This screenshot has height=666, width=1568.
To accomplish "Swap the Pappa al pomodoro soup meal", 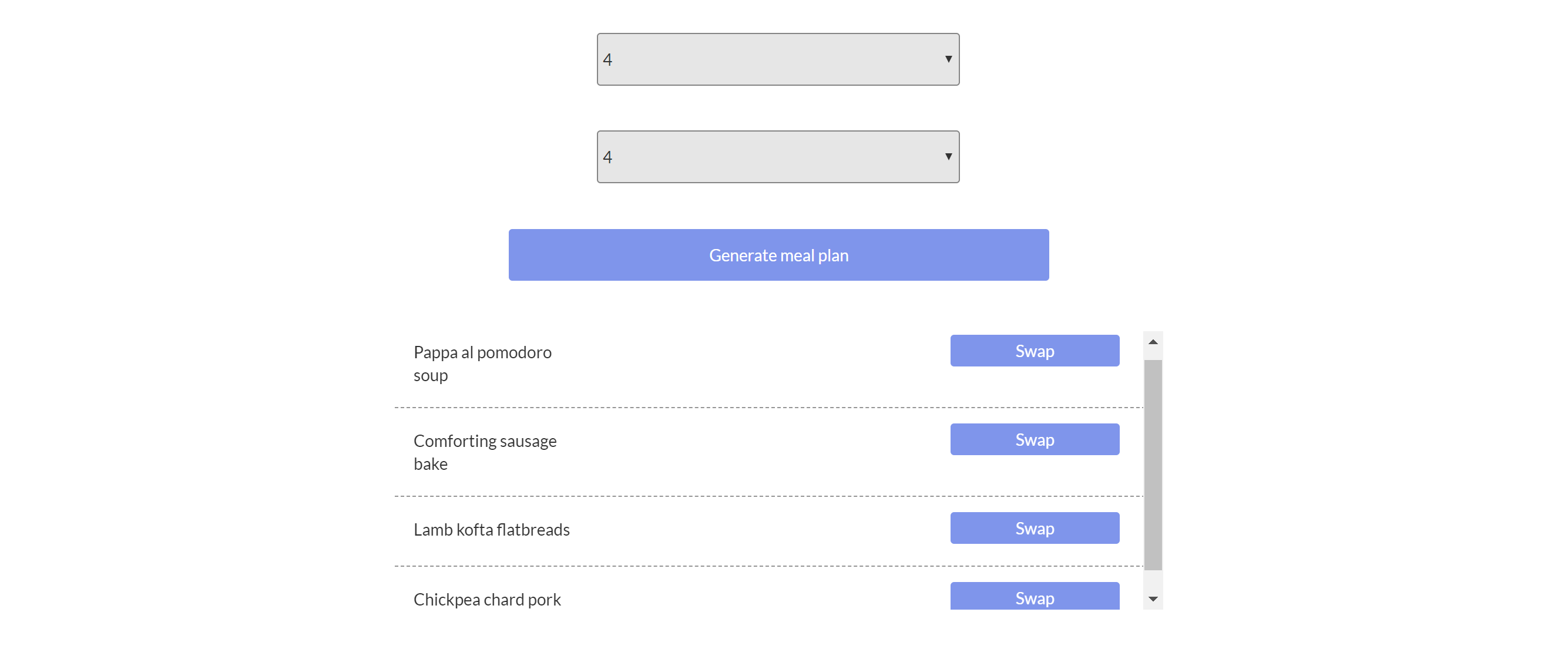I will (x=1034, y=351).
